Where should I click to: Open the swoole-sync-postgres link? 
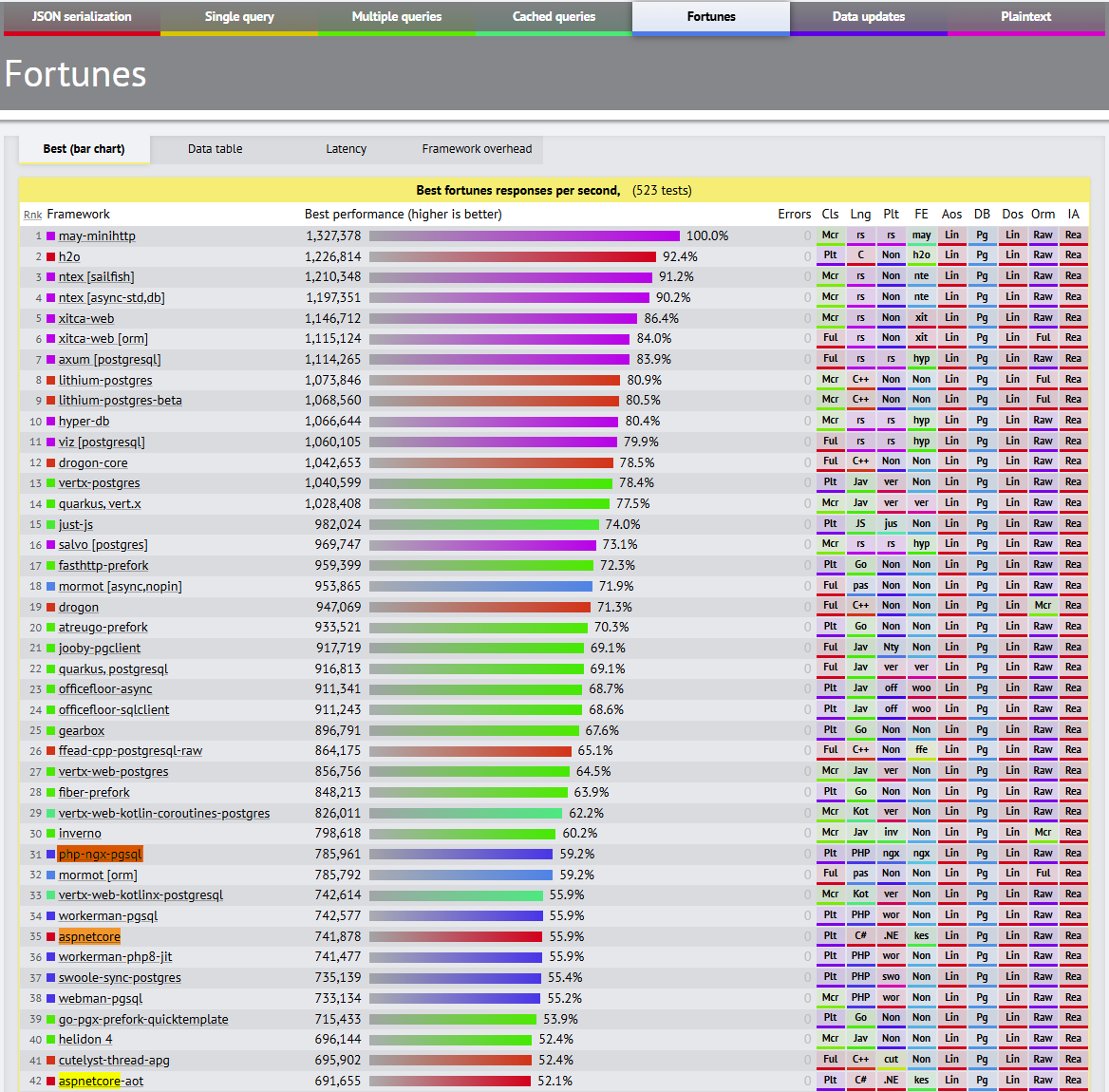tap(120, 978)
